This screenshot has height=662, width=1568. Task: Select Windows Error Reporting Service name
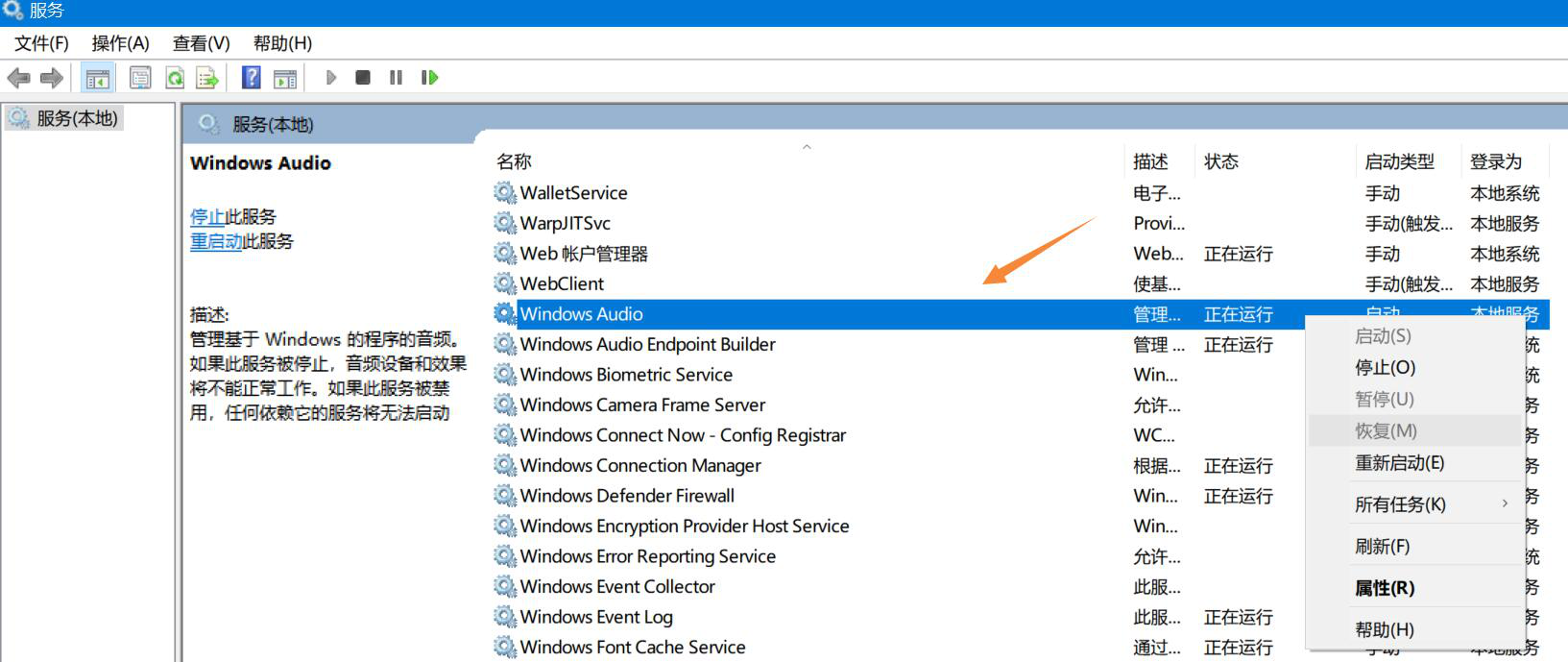coord(647,556)
